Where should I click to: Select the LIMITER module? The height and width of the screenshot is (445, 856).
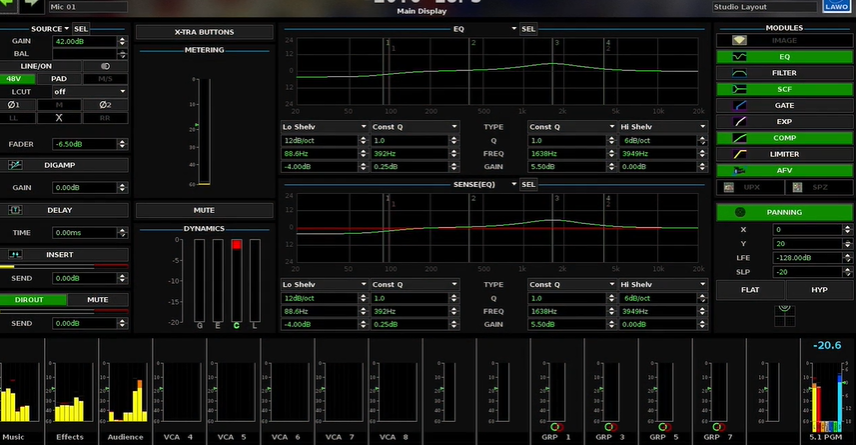click(x=784, y=154)
